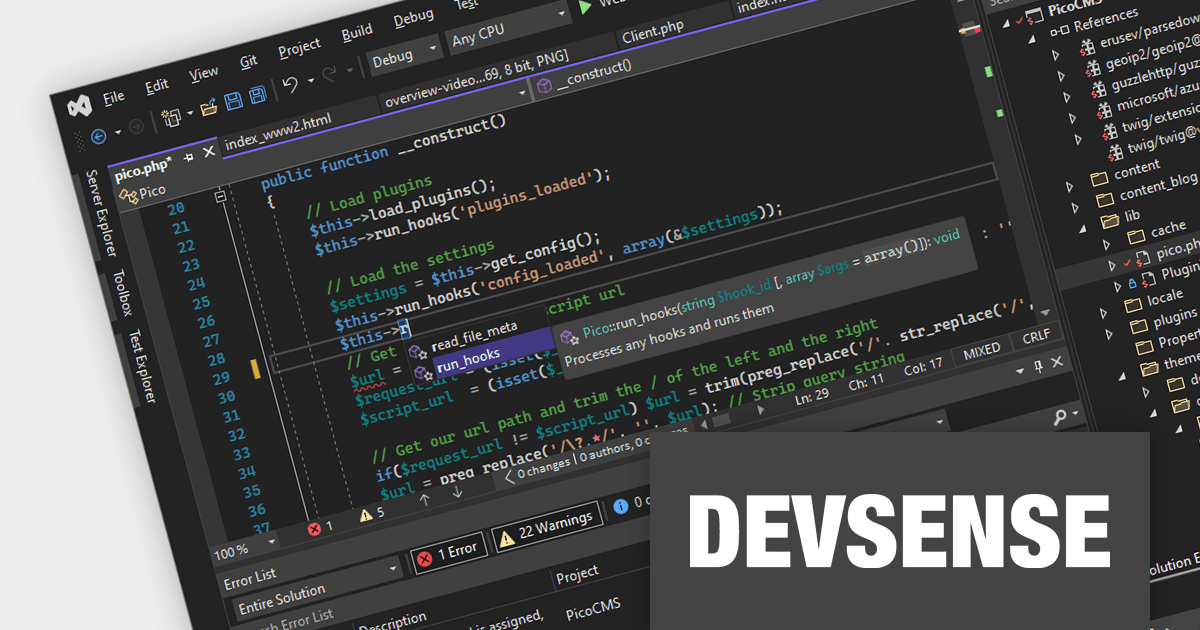Click the Undo arrow icon
The height and width of the screenshot is (630, 1200).
tap(290, 84)
